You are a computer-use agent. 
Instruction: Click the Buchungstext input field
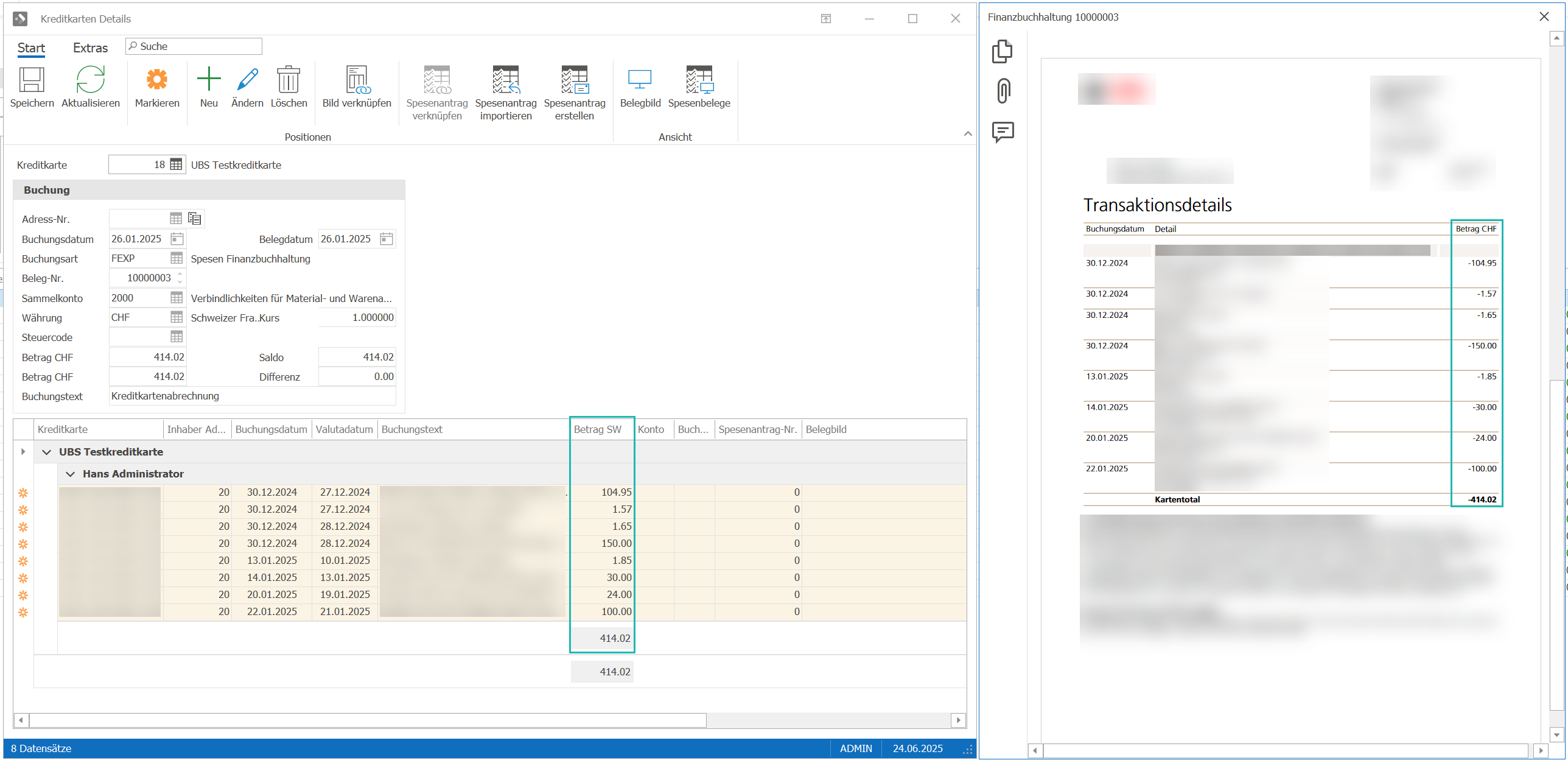[x=253, y=396]
